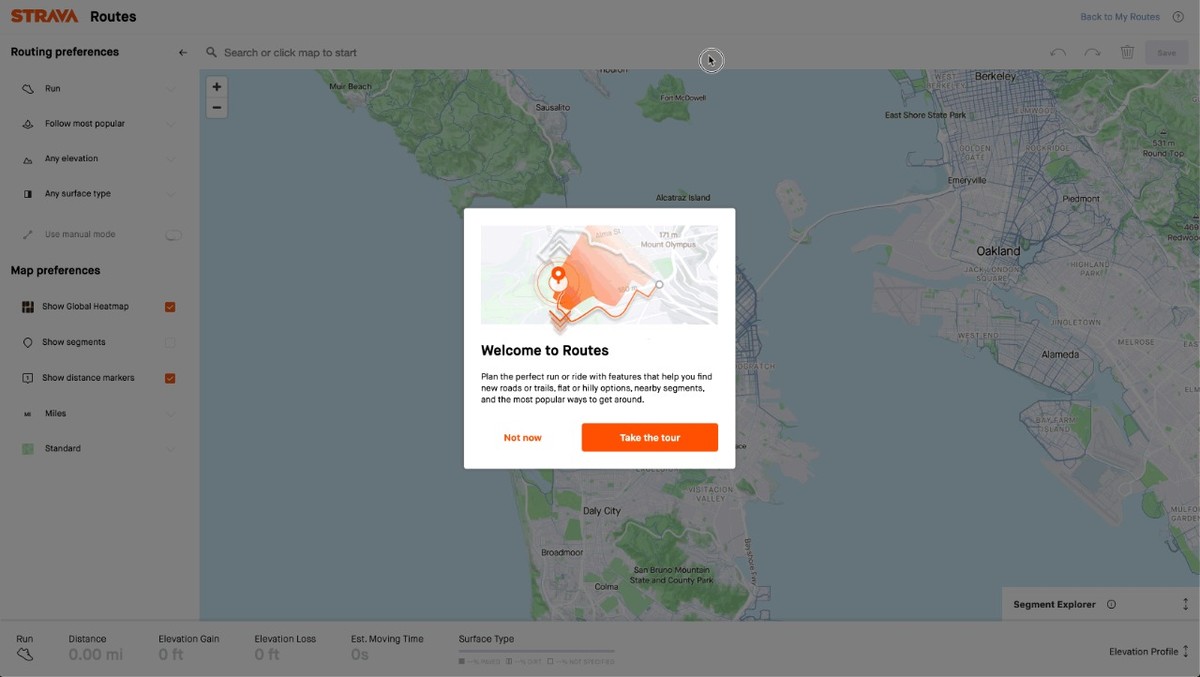
Task: Click the Take the tour button
Action: point(649,437)
